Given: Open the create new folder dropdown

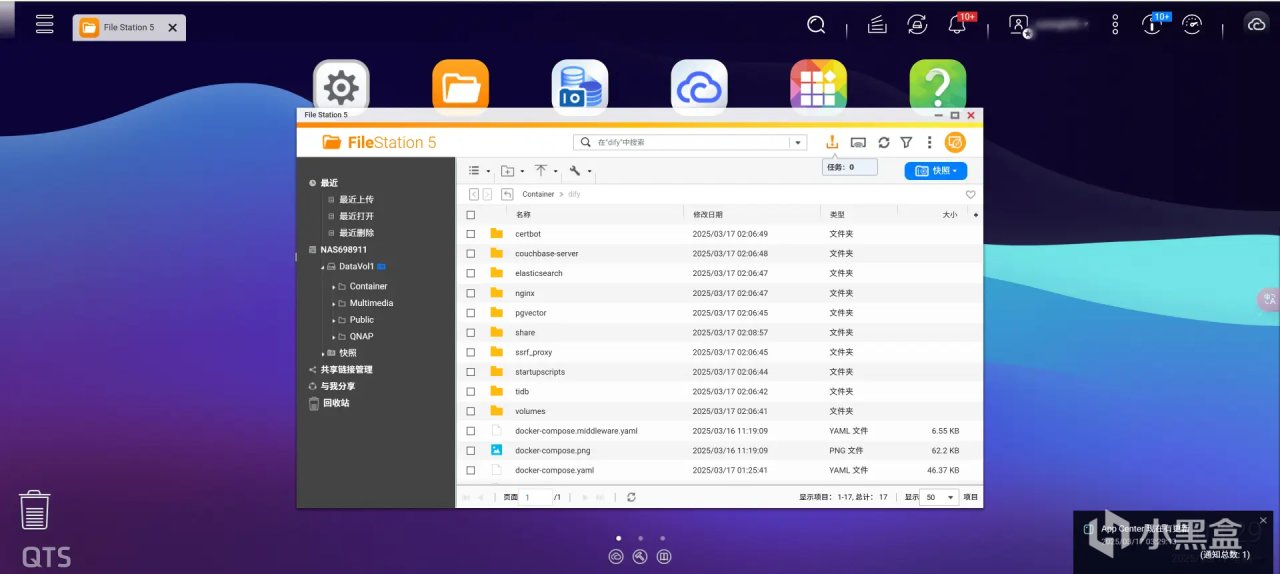Looking at the screenshot, I should pos(512,171).
